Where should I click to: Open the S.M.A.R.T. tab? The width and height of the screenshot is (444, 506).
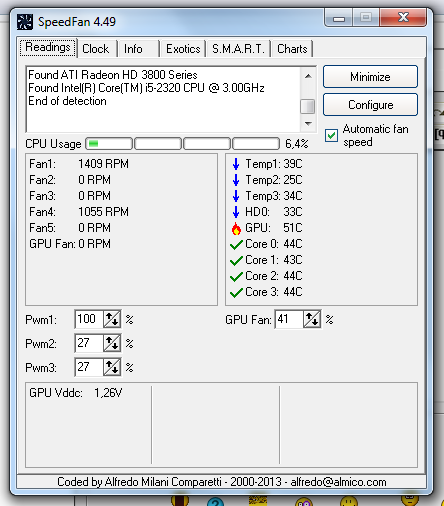pyautogui.click(x=238, y=49)
